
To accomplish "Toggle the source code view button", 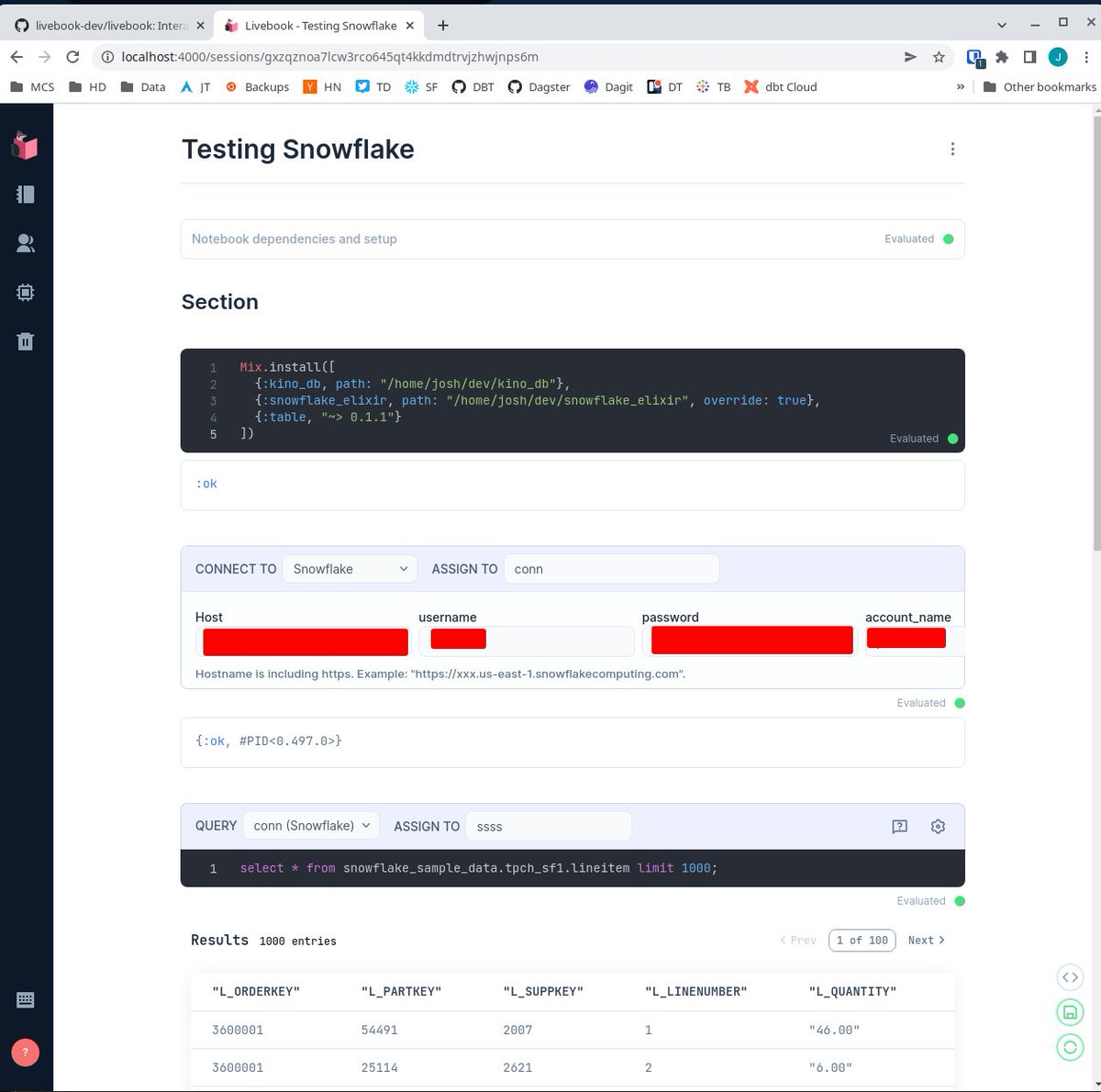I will (x=1070, y=976).
